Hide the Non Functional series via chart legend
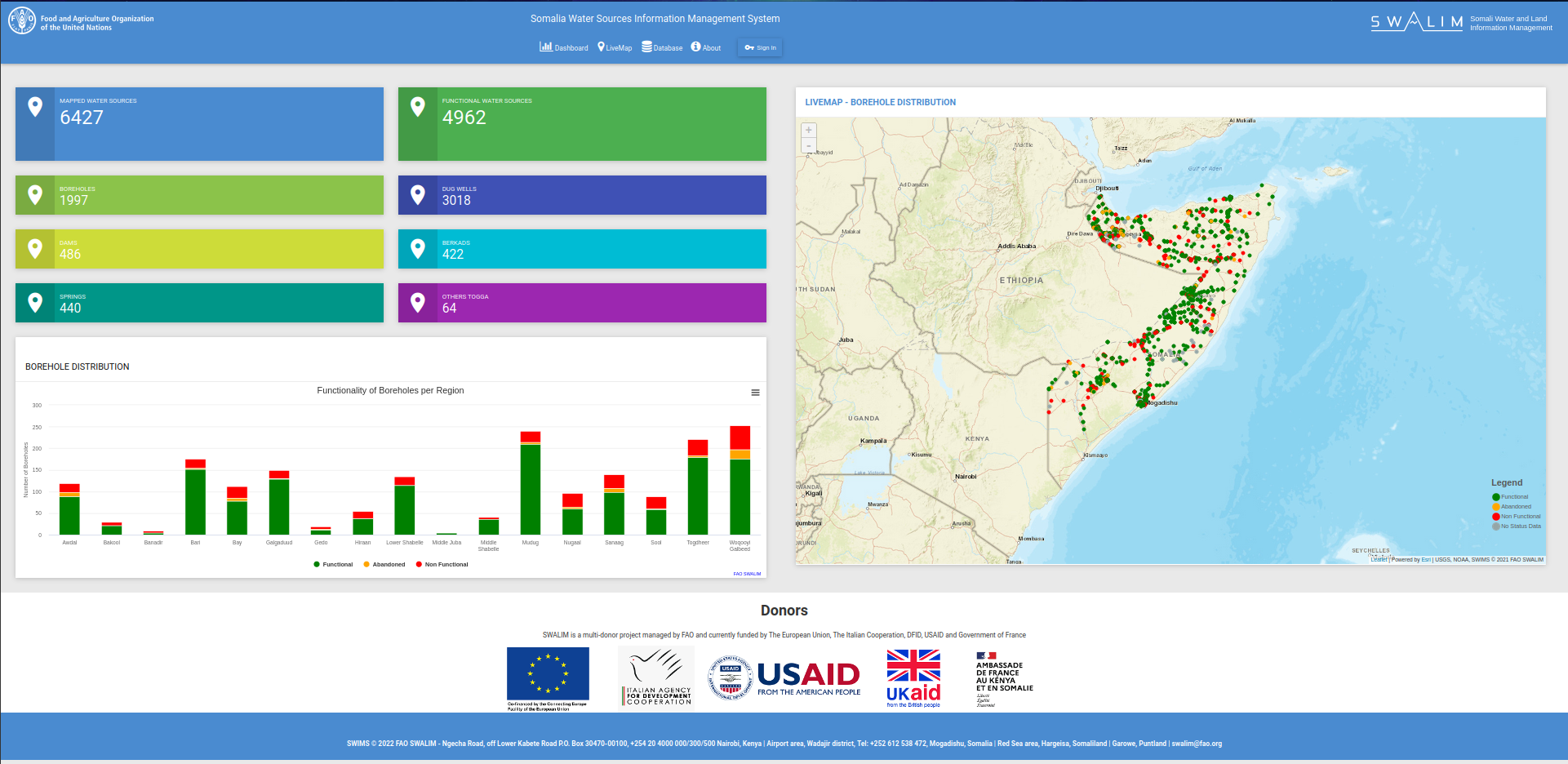1568x764 pixels. pos(442,564)
